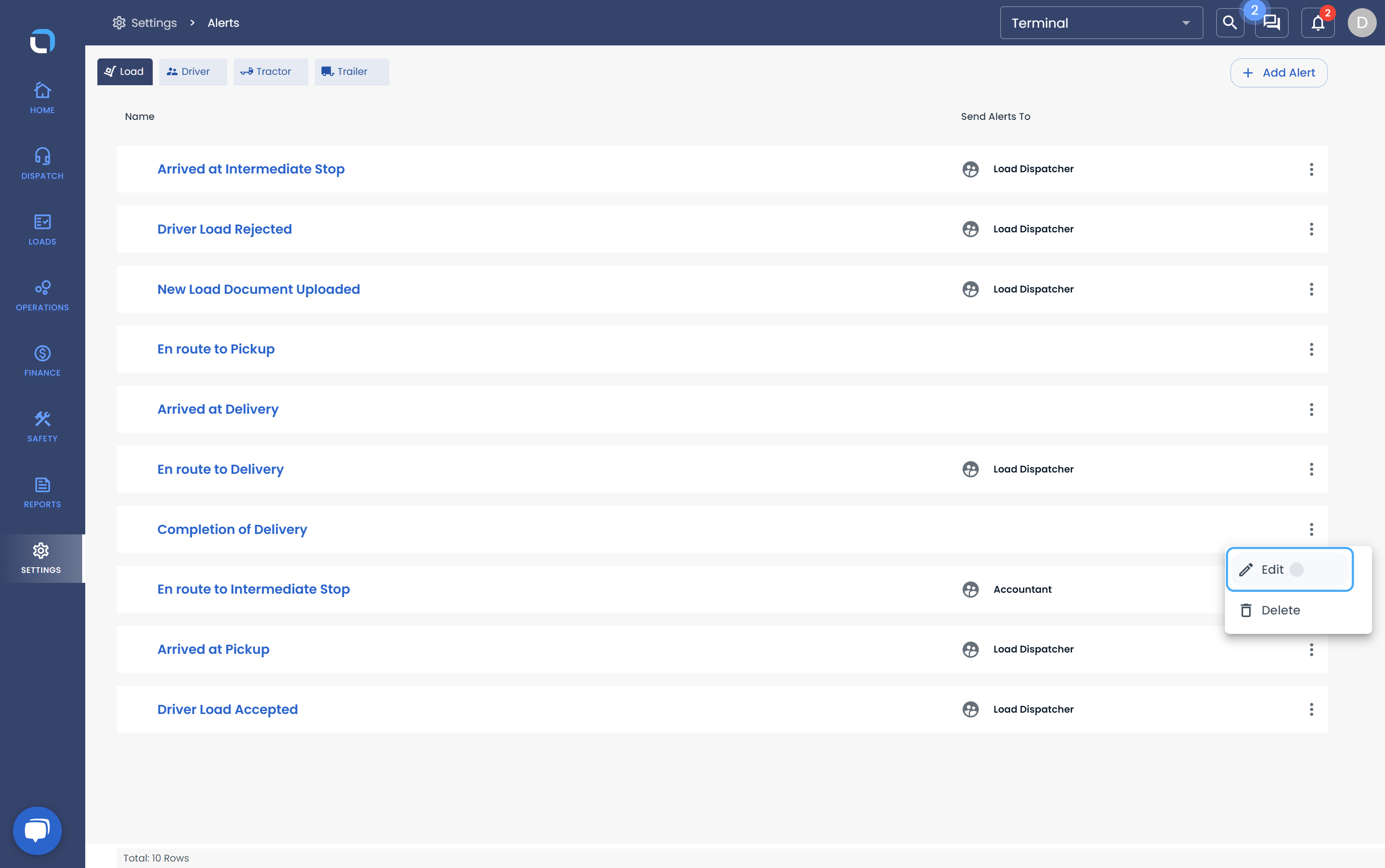Open the Driver Load Accepted alert

tap(227, 709)
